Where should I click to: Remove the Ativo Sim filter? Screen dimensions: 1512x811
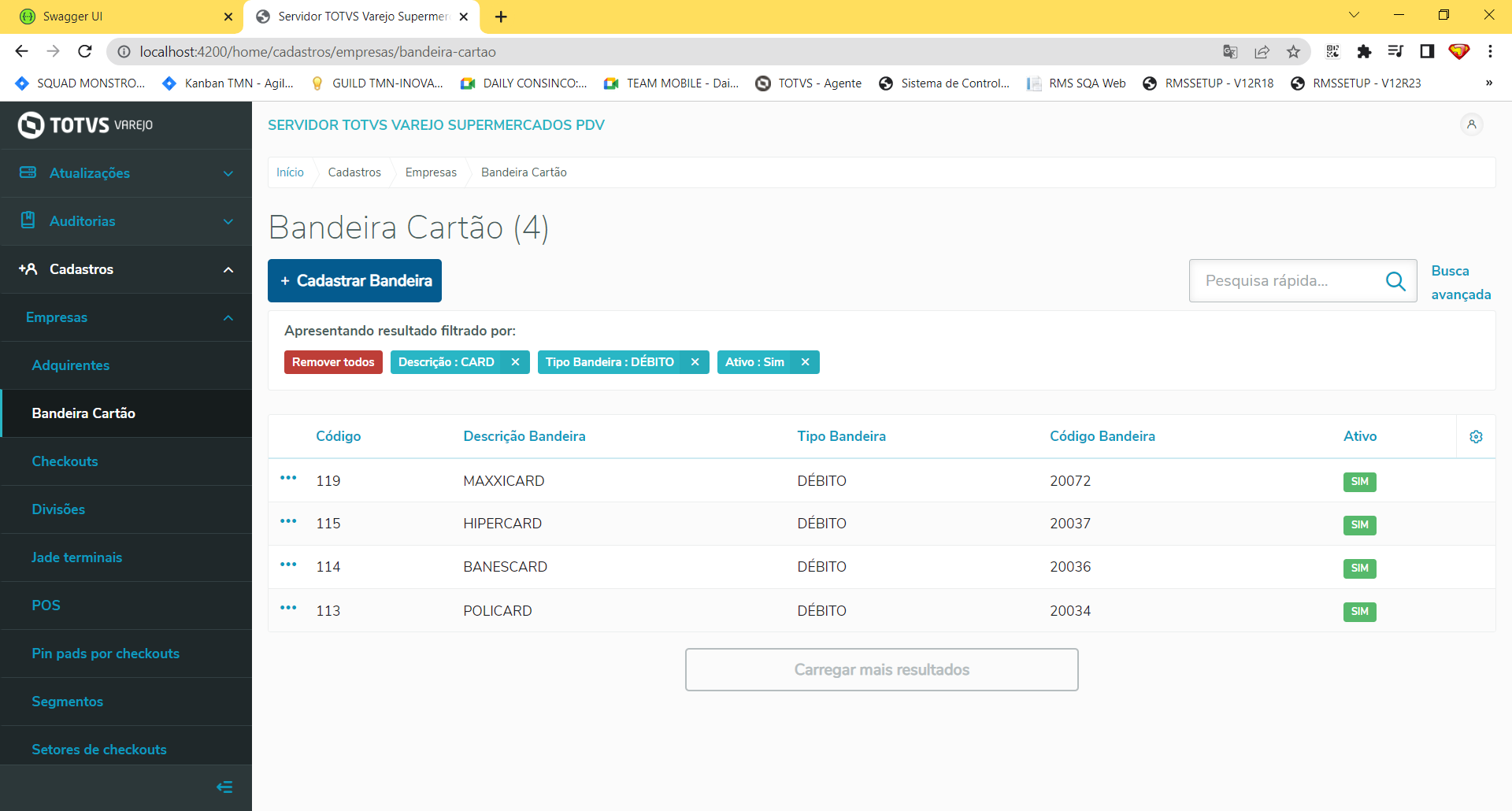(805, 362)
